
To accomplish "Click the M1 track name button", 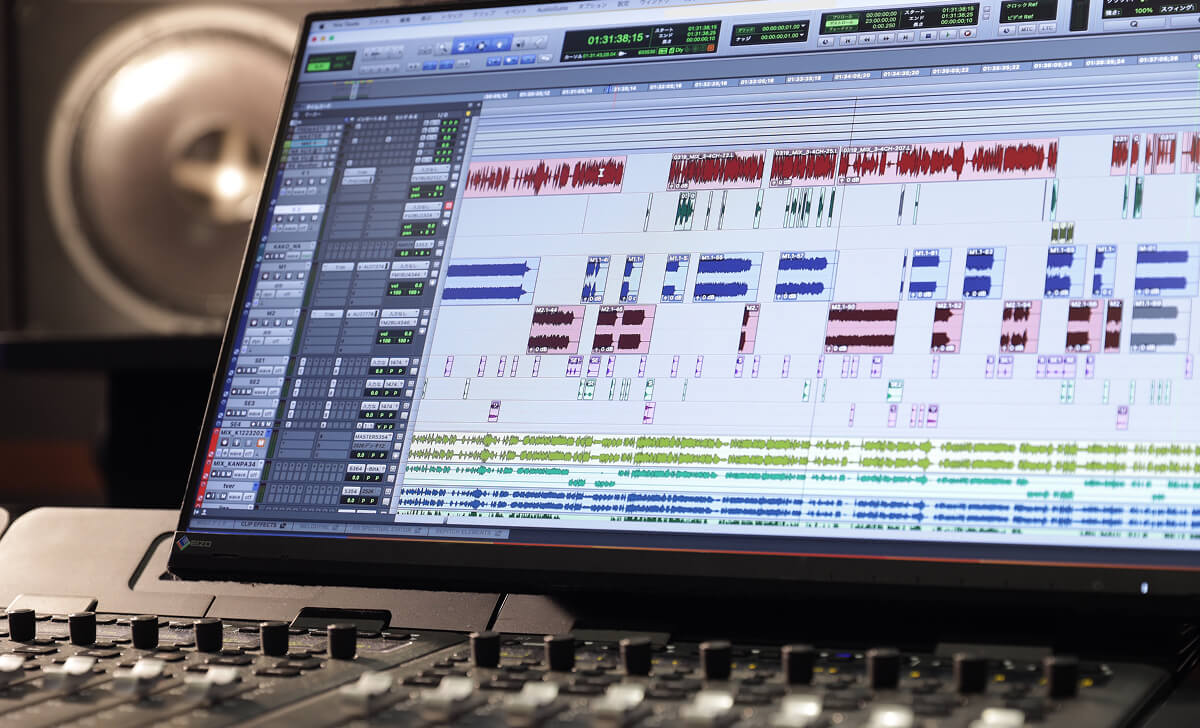I will tap(281, 268).
